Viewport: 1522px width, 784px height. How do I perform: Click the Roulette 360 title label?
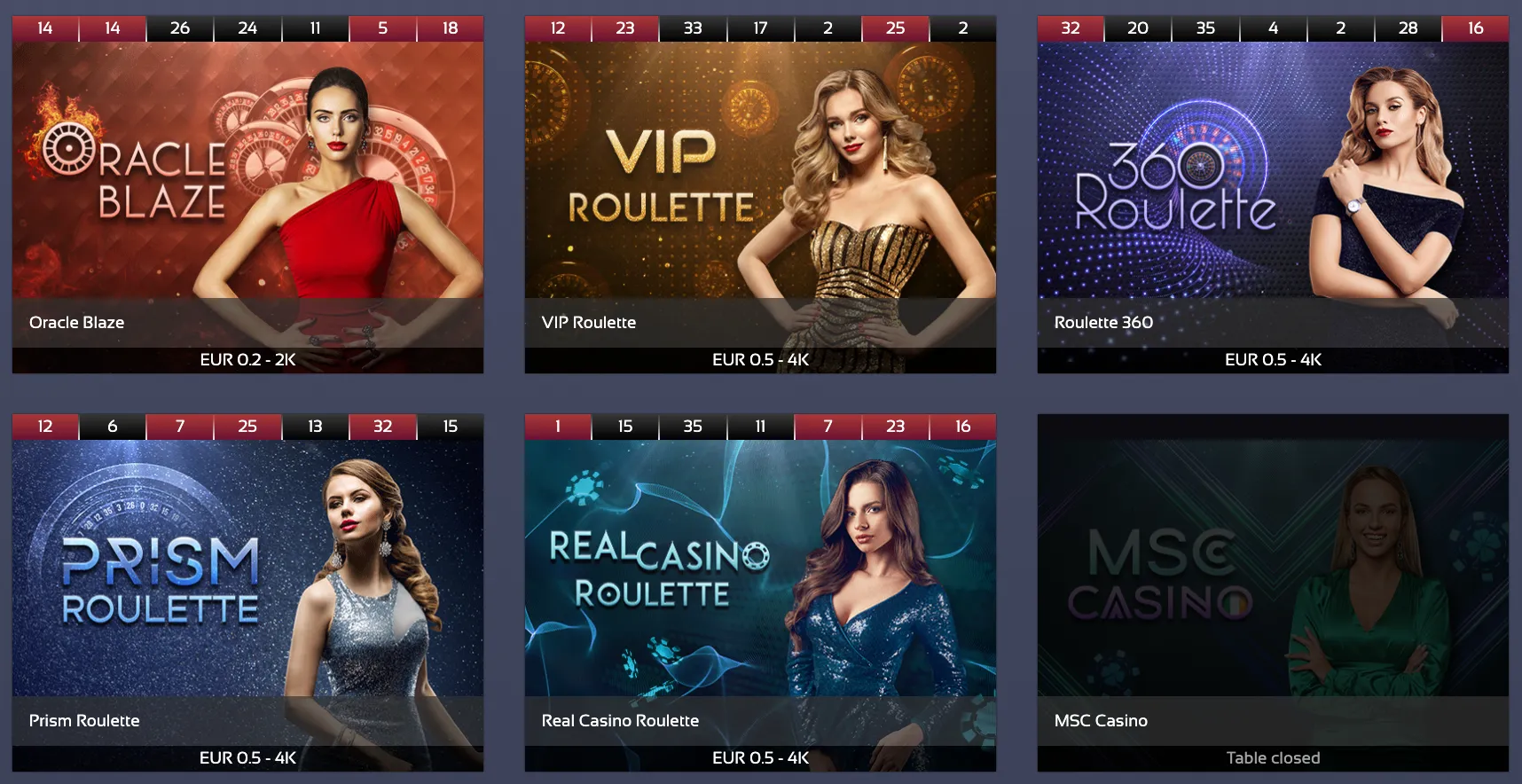click(1103, 323)
